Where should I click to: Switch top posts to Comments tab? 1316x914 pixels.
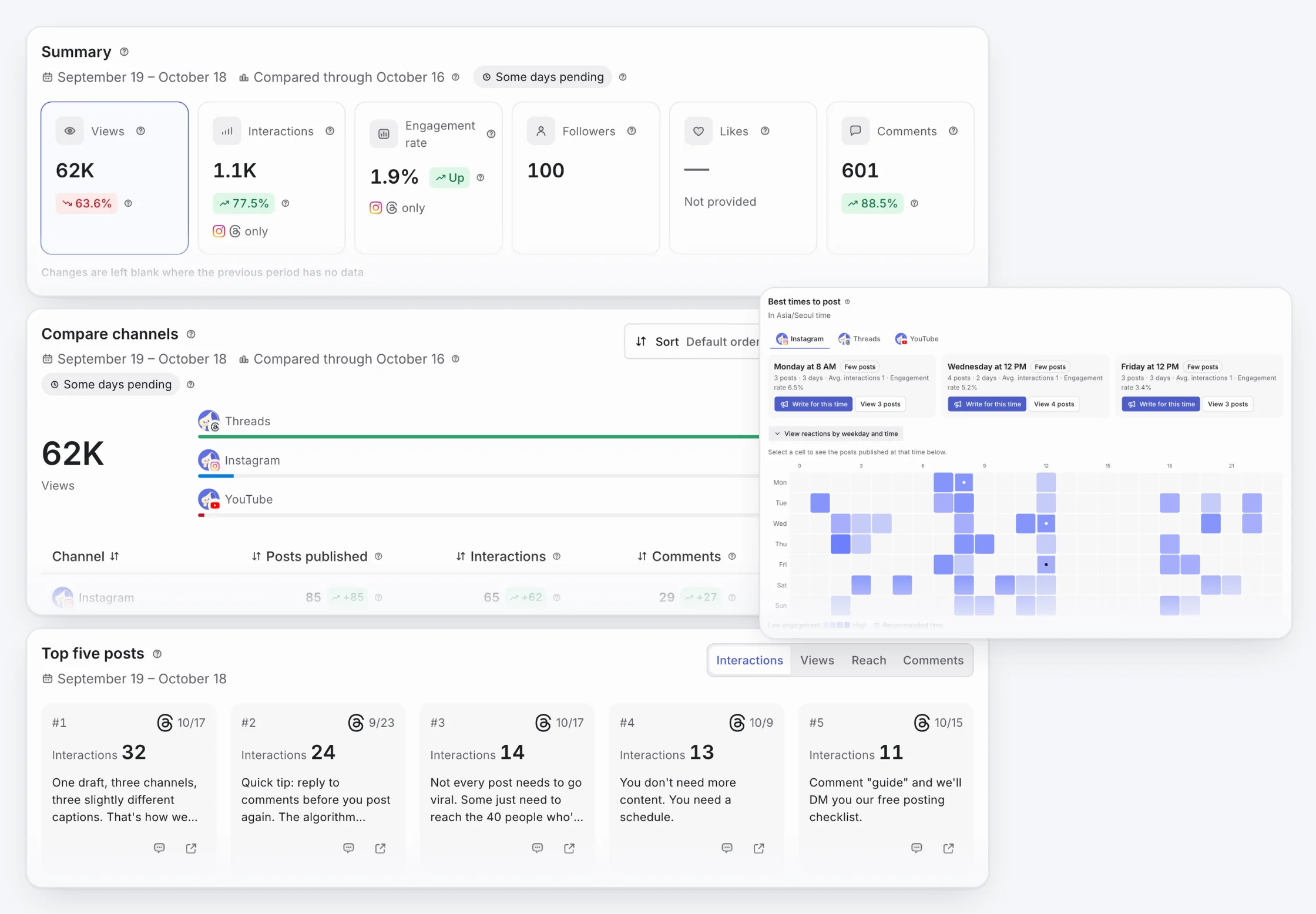tap(933, 660)
